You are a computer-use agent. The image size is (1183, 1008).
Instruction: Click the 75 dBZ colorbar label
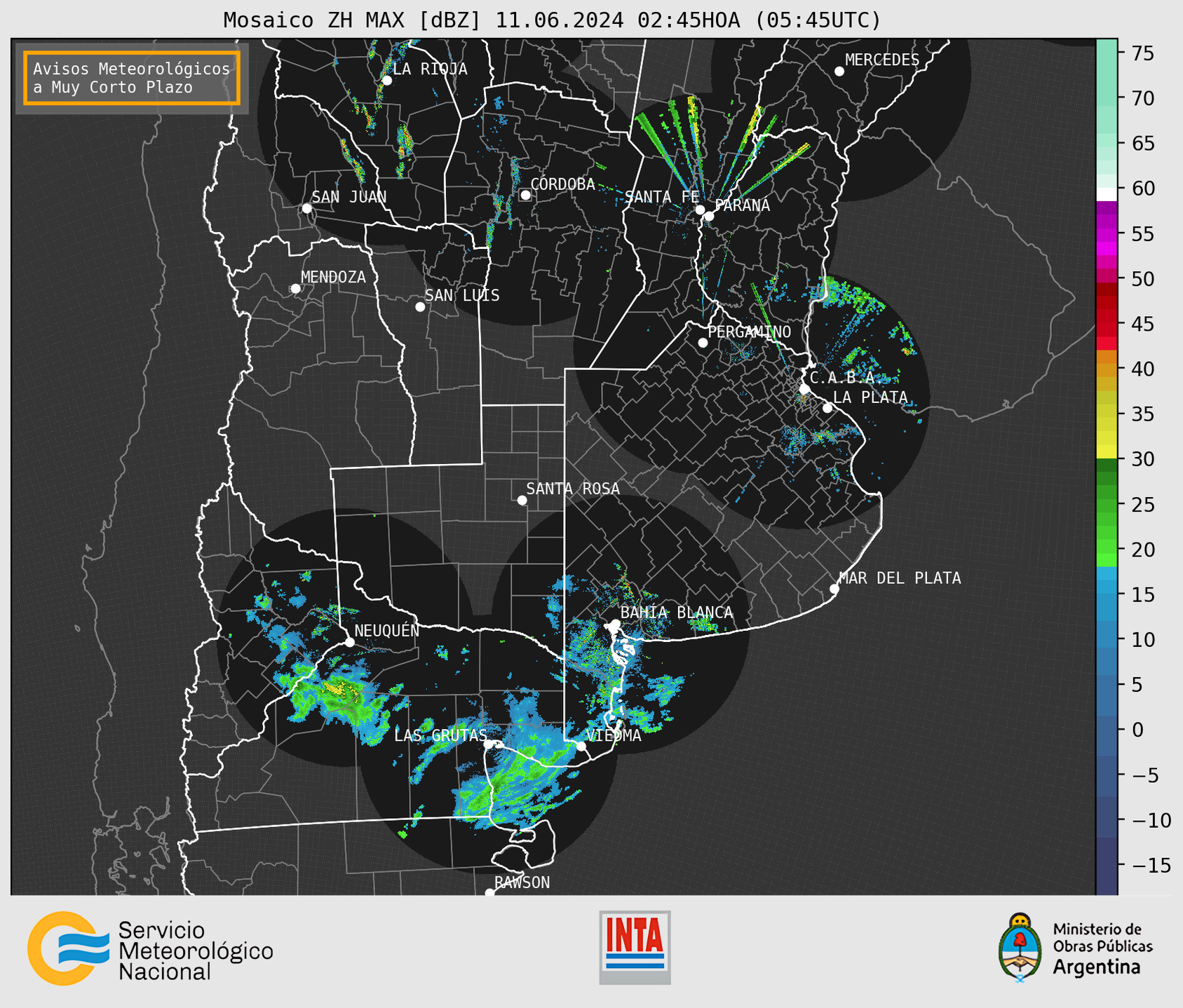1144,53
